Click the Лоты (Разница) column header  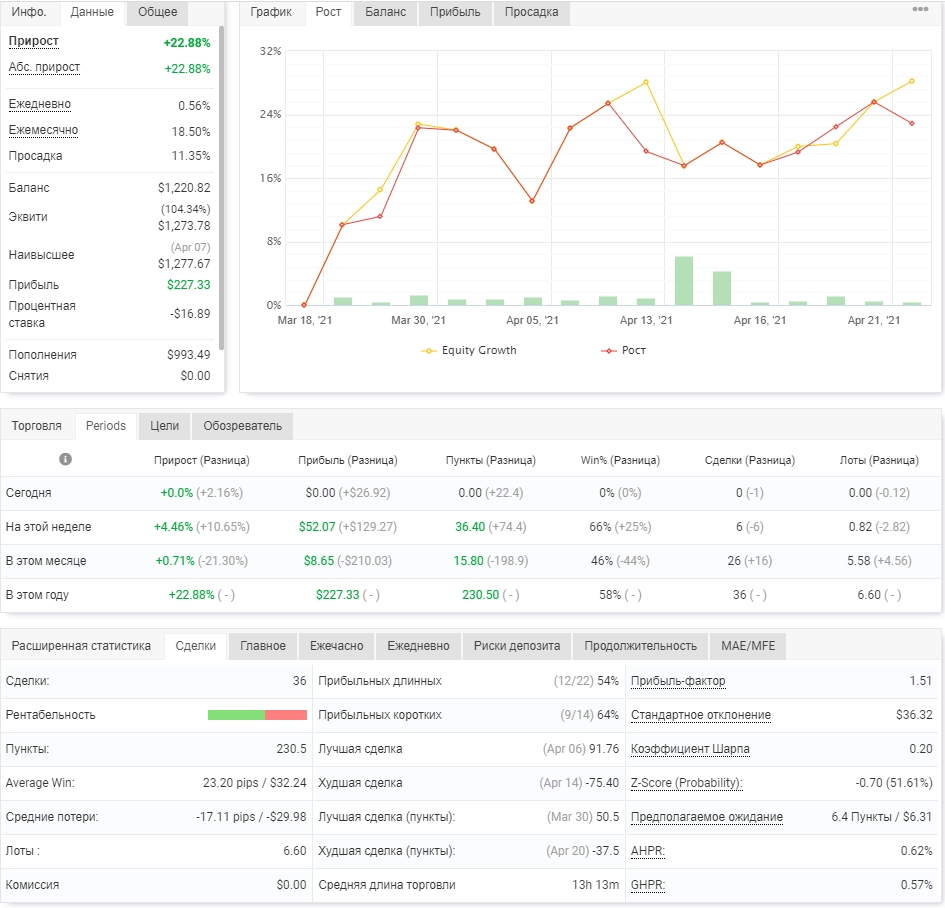[x=879, y=460]
